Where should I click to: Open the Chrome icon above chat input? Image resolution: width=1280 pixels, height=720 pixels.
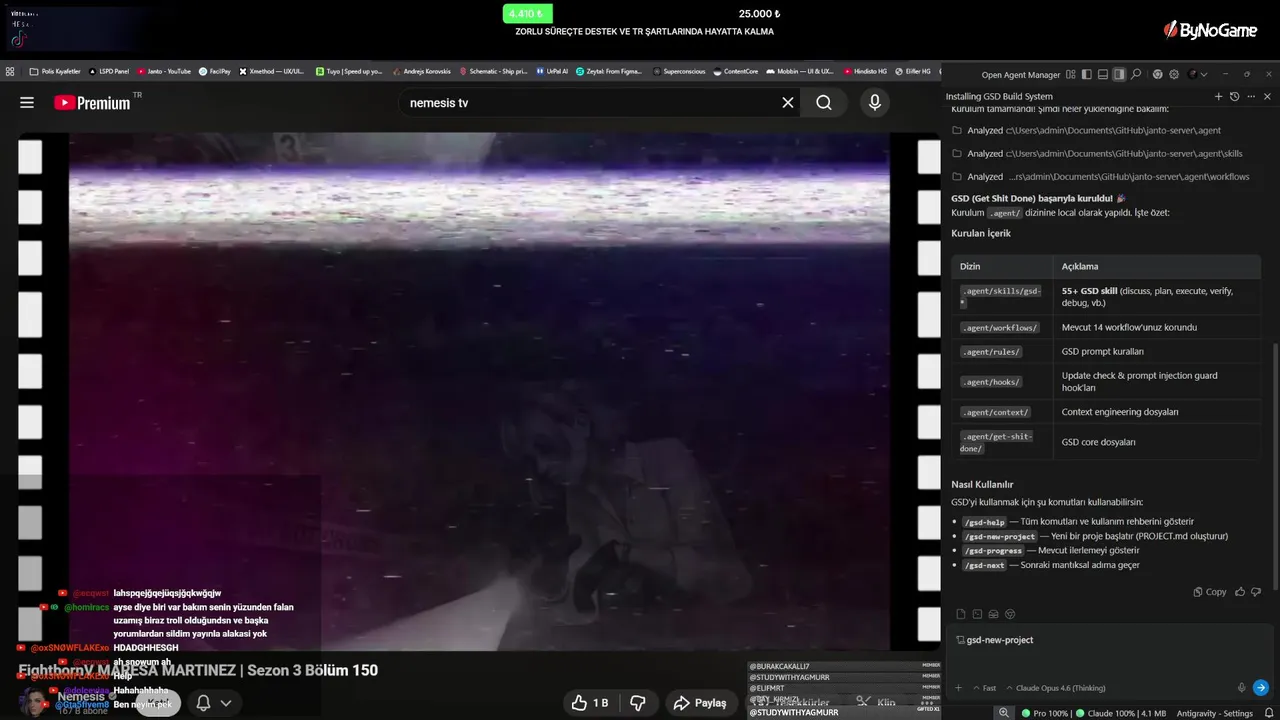[1010, 614]
